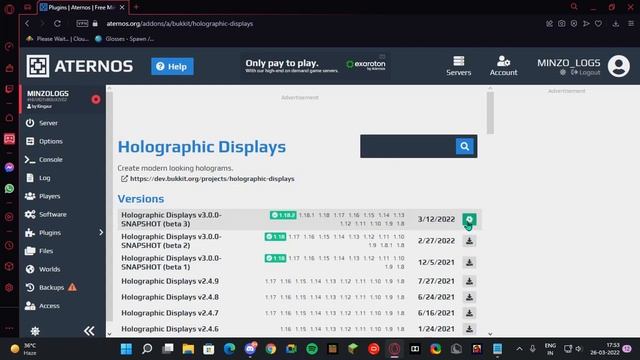640x360 pixels.
Task: Click the Backups warning triangle icon
Action: point(73,287)
